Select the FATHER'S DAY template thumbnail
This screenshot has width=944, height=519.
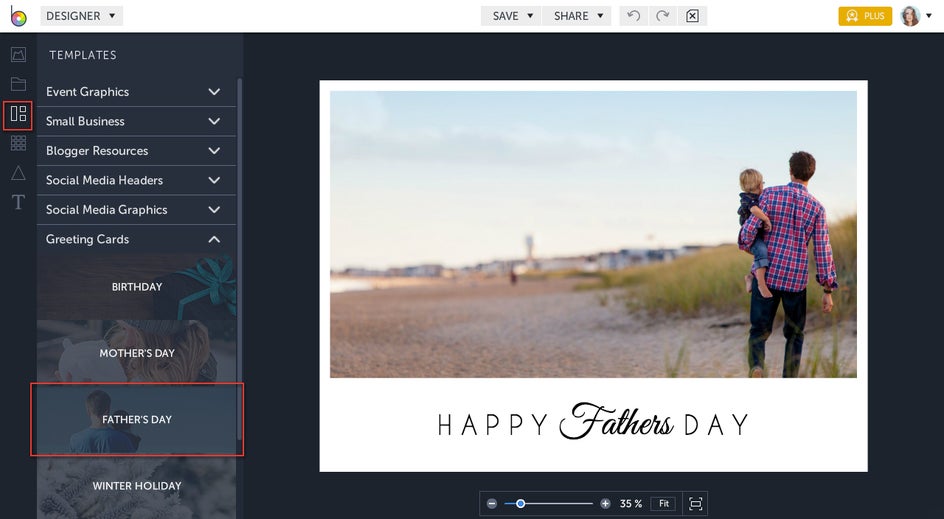pos(137,419)
